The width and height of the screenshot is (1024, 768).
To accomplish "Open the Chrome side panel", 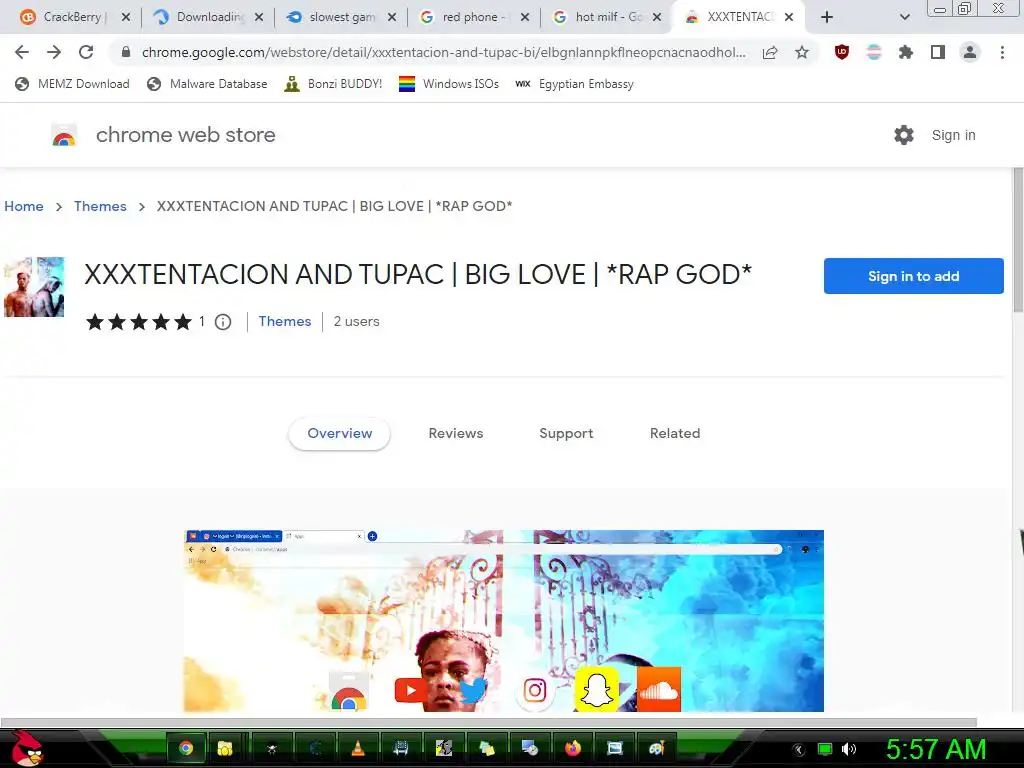I will tap(938, 52).
